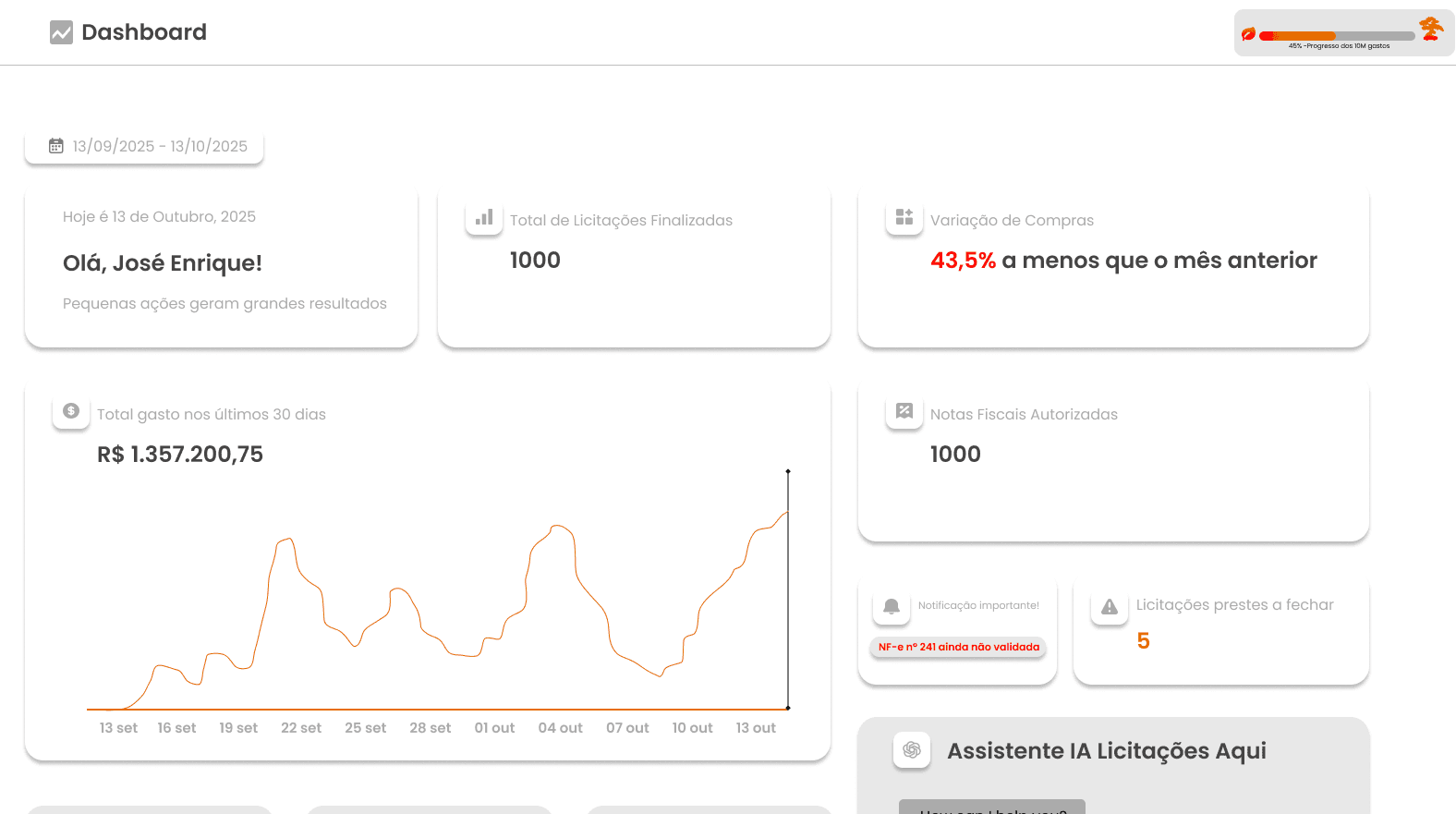This screenshot has width=1456, height=814.
Task: Click the 10M gastos progress bar
Action: (1337, 36)
